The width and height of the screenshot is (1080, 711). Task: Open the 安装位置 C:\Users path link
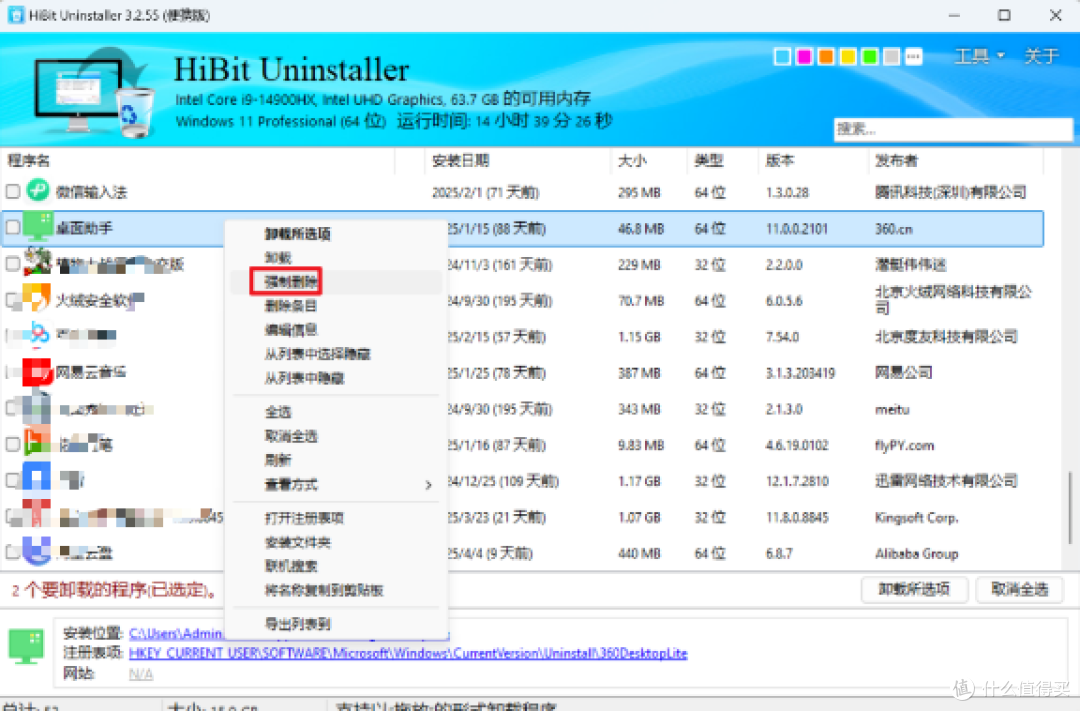[176, 633]
